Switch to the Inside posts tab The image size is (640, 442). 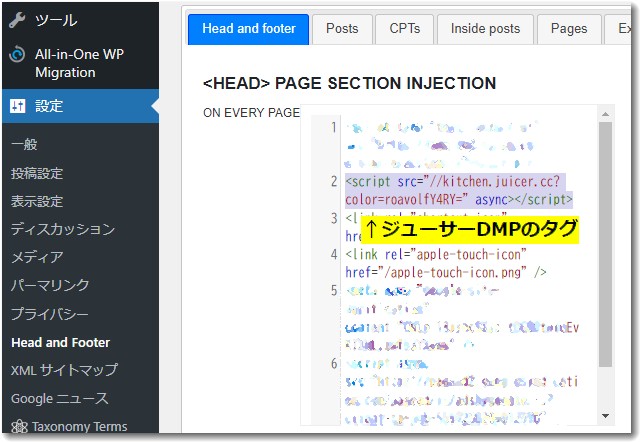click(485, 29)
